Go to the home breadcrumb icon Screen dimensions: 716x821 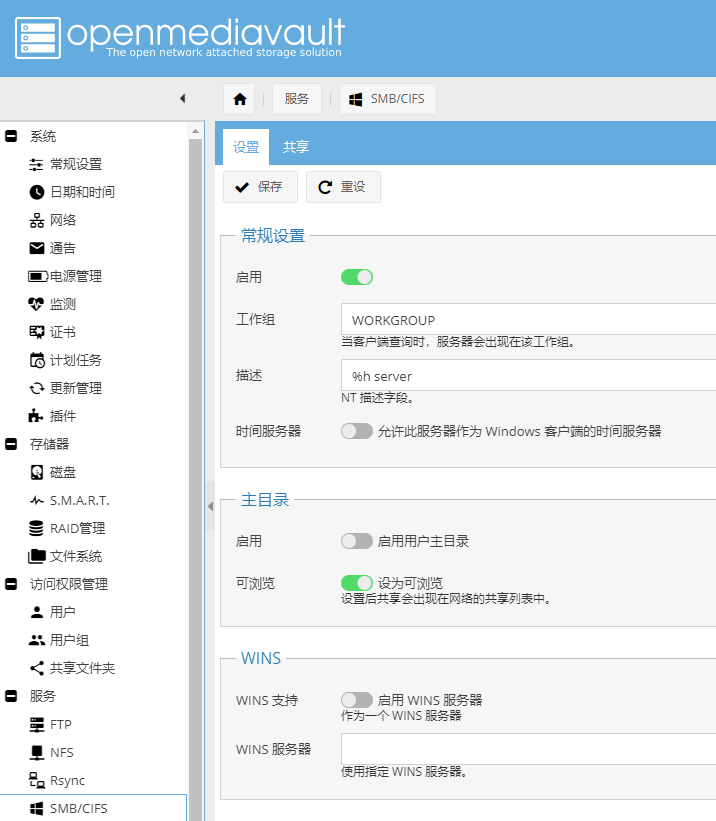coord(240,99)
